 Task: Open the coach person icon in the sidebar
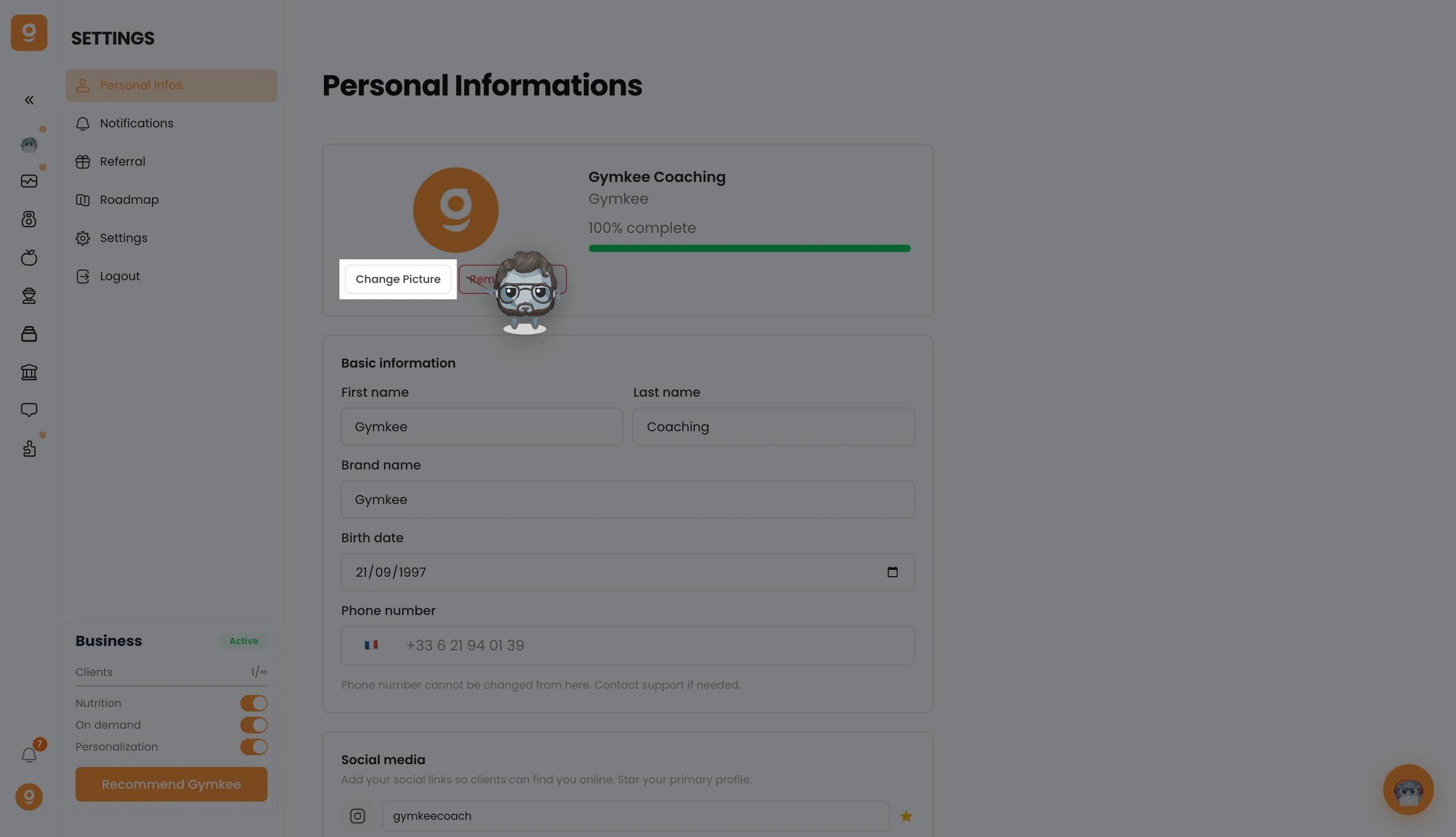29,295
